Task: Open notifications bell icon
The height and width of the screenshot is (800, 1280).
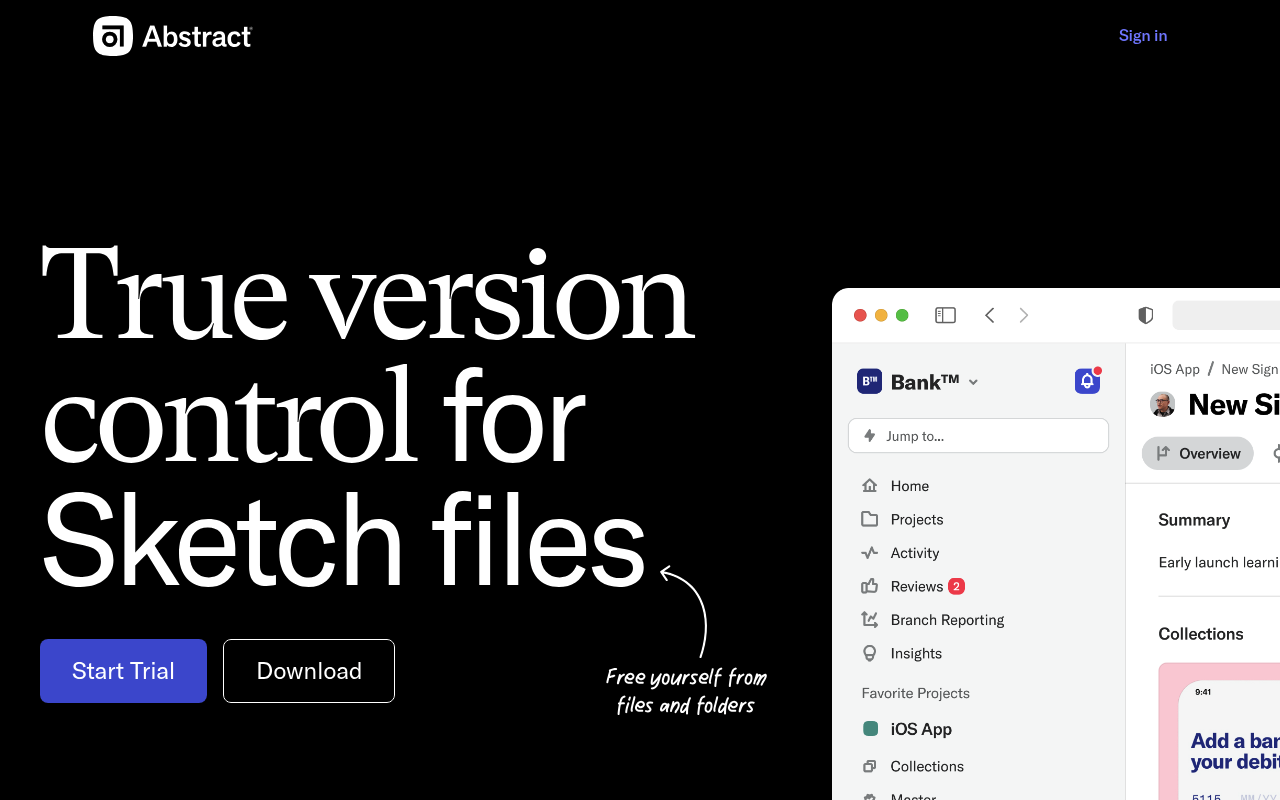Action: click(1087, 381)
